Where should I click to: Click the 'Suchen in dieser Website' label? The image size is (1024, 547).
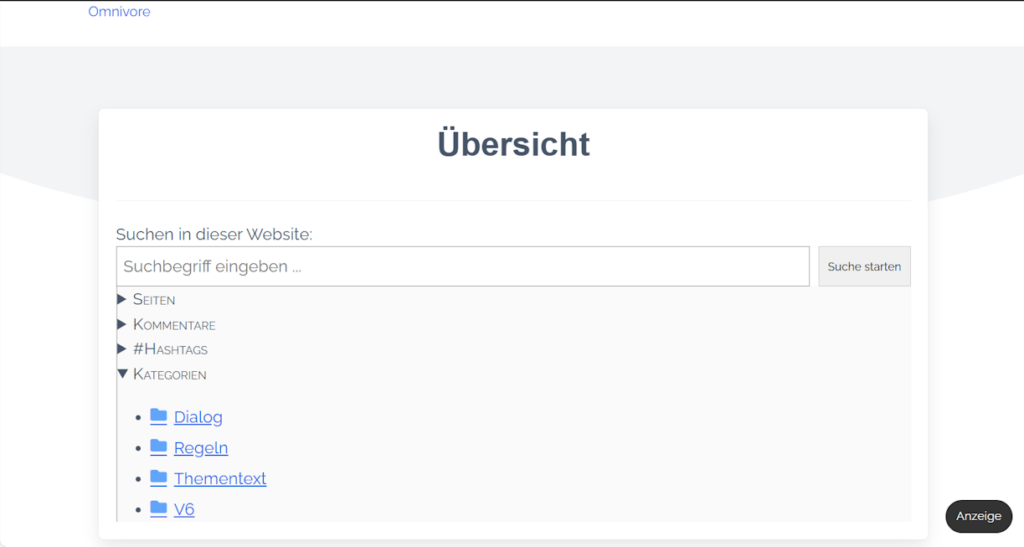click(x=214, y=234)
